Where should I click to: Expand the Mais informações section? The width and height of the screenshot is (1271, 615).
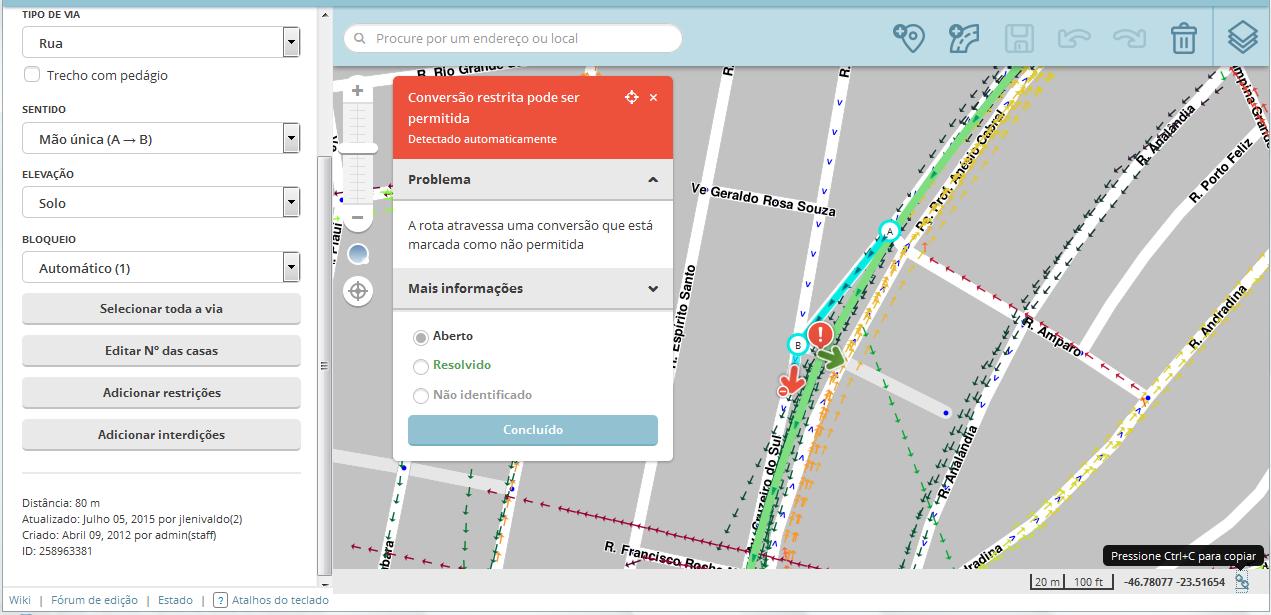pos(532,289)
